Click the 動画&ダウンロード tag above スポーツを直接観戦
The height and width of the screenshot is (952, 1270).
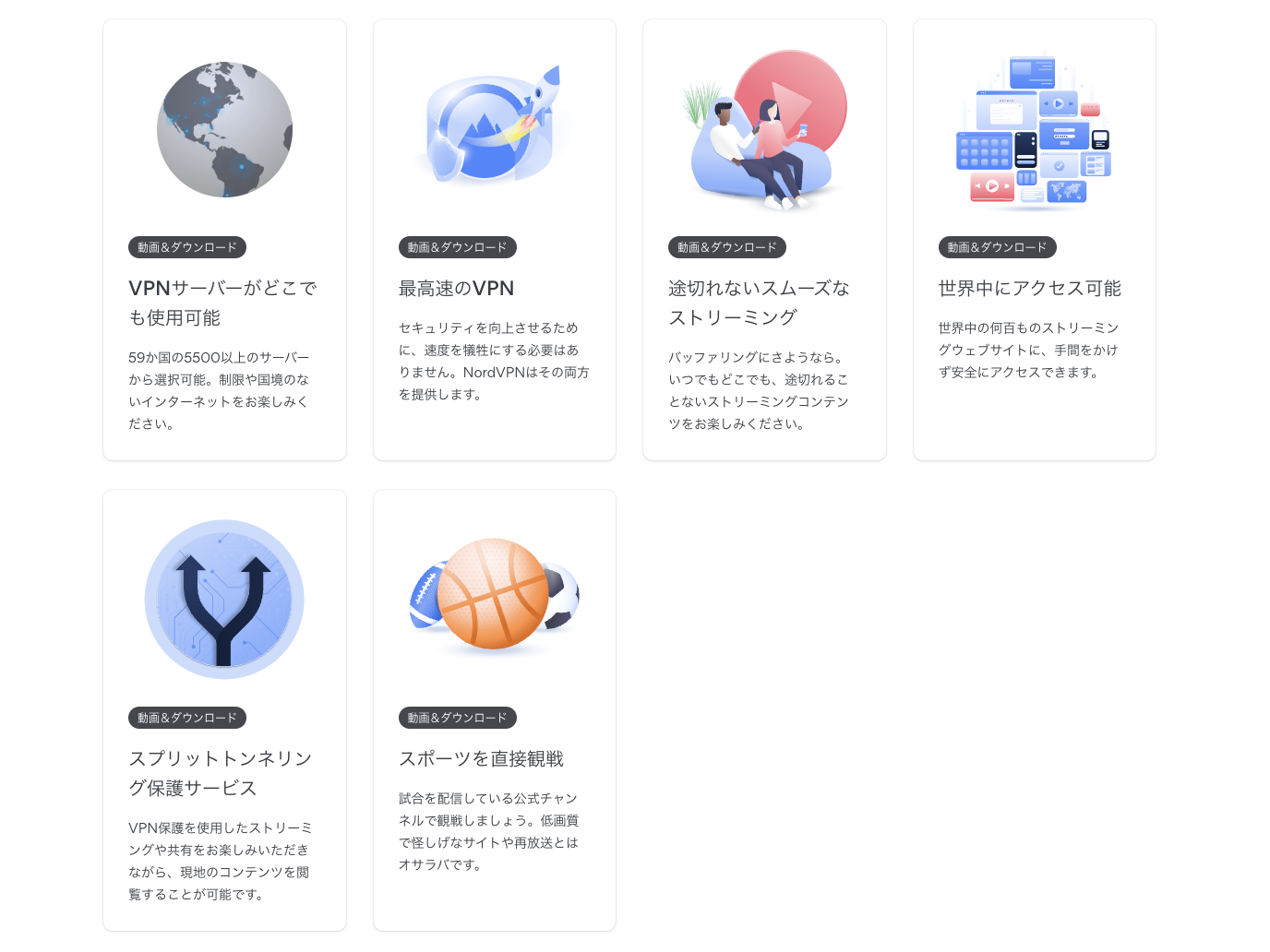[458, 718]
